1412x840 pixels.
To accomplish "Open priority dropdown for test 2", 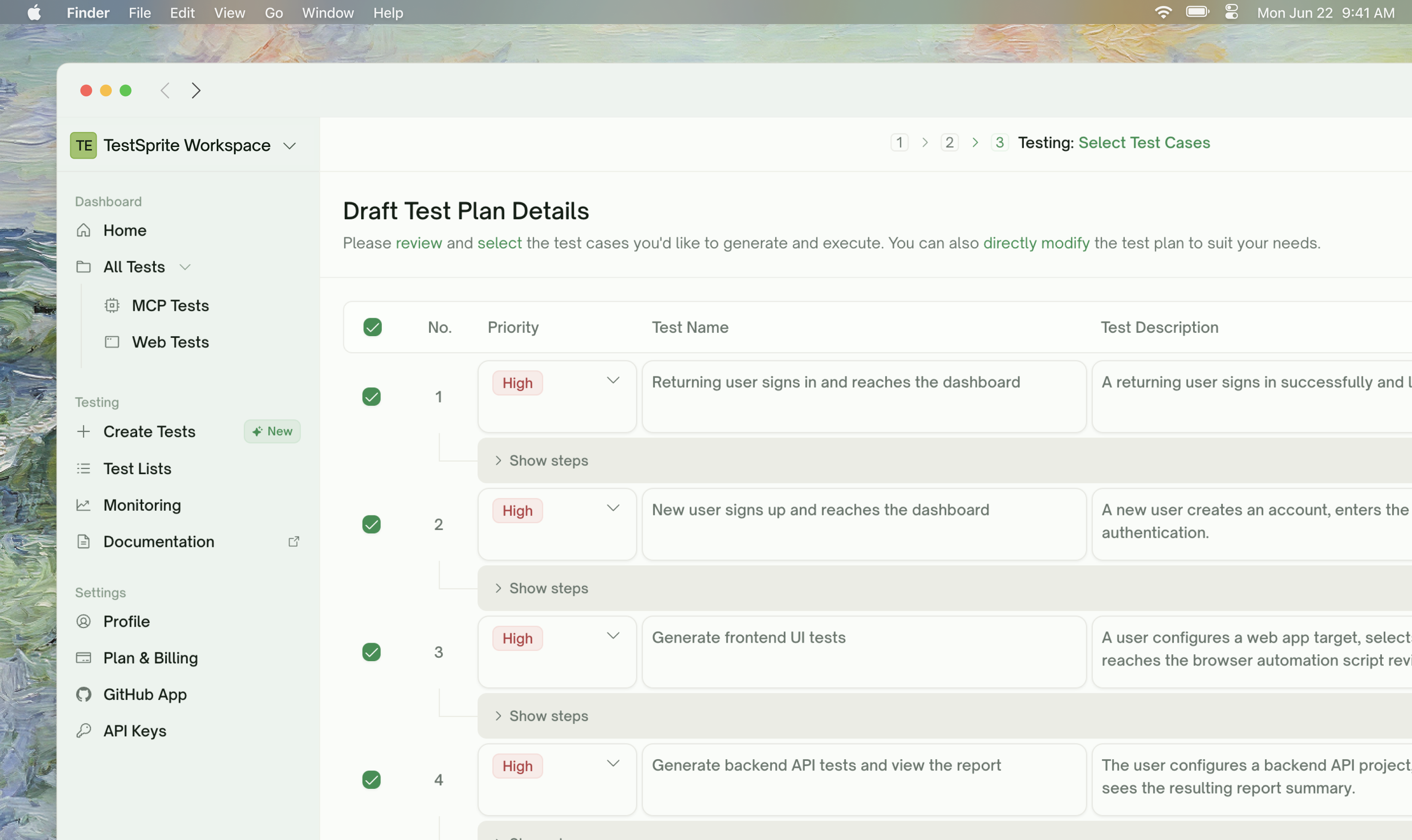I will pyautogui.click(x=613, y=508).
